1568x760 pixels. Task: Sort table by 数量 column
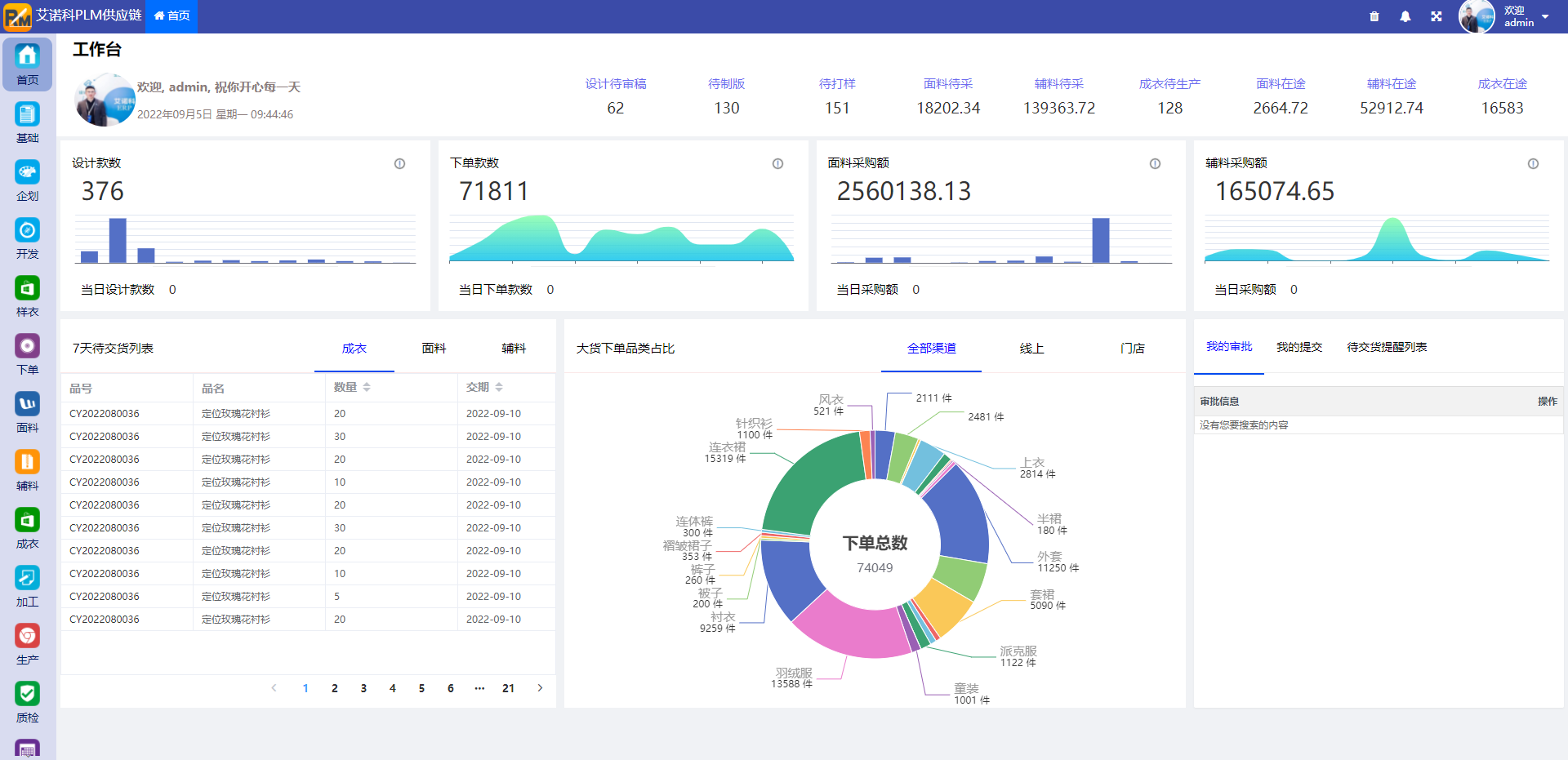click(367, 387)
